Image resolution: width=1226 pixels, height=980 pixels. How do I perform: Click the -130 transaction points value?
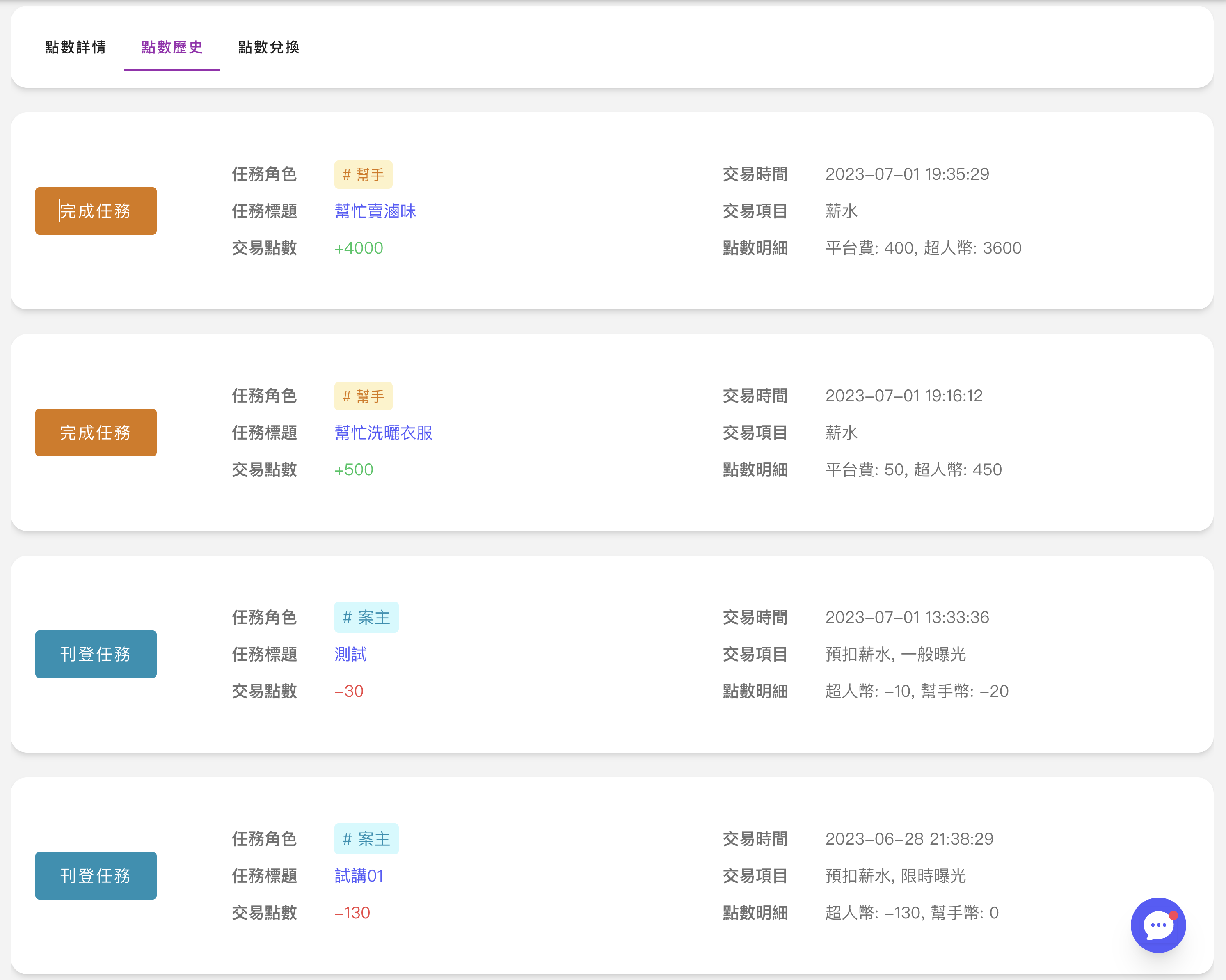tap(352, 913)
